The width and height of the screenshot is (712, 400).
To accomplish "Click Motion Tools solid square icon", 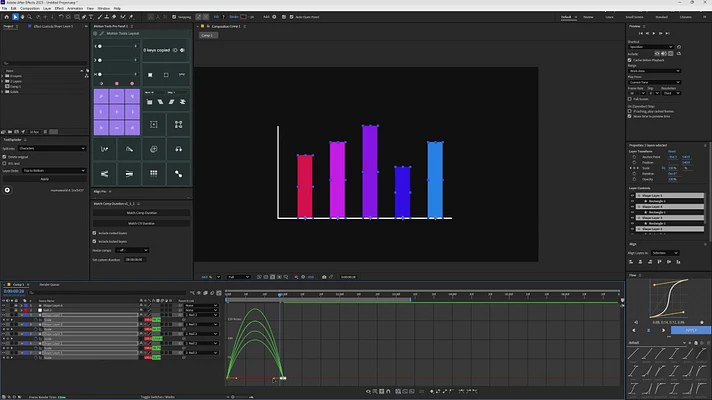I will tap(150, 74).
